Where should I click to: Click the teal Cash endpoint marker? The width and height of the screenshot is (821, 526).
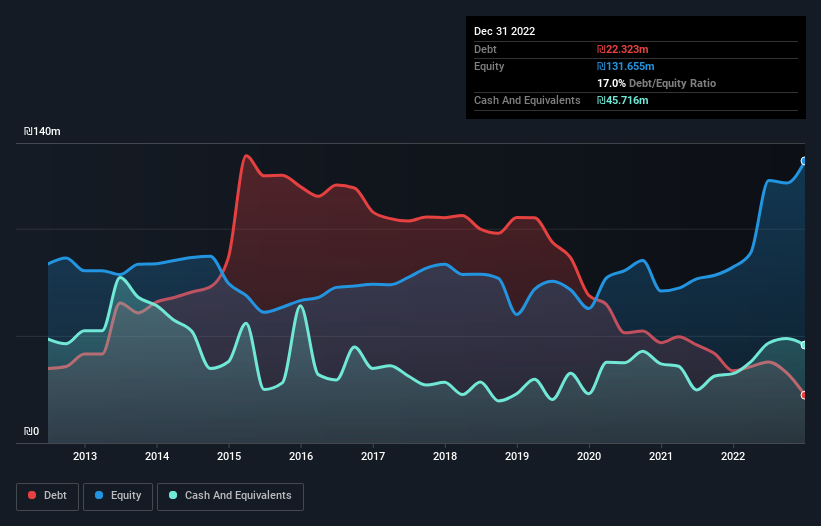804,345
